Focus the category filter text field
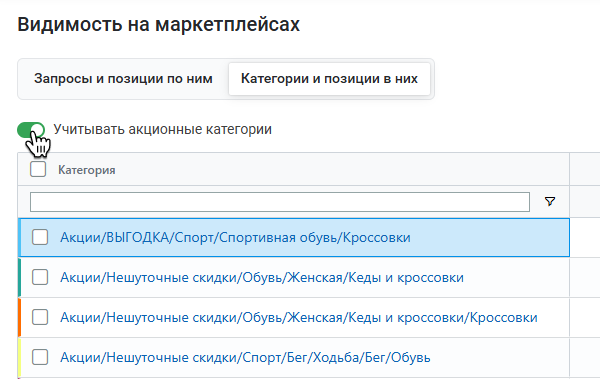 (x=280, y=202)
